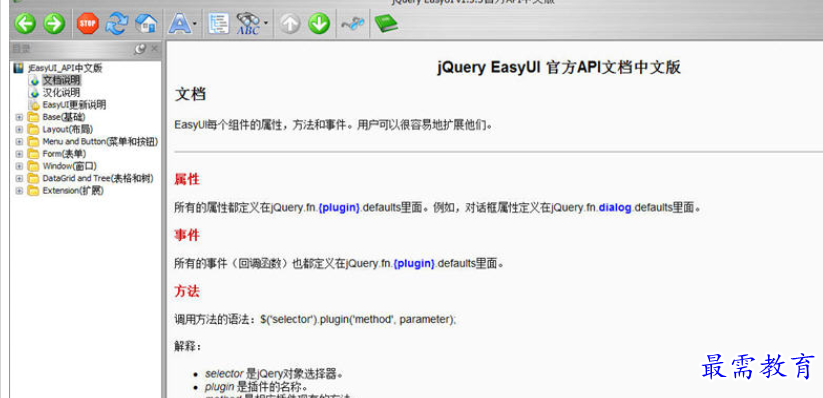Go to next topic with green down arrow
Screen dimensions: 823x398
[319, 23]
